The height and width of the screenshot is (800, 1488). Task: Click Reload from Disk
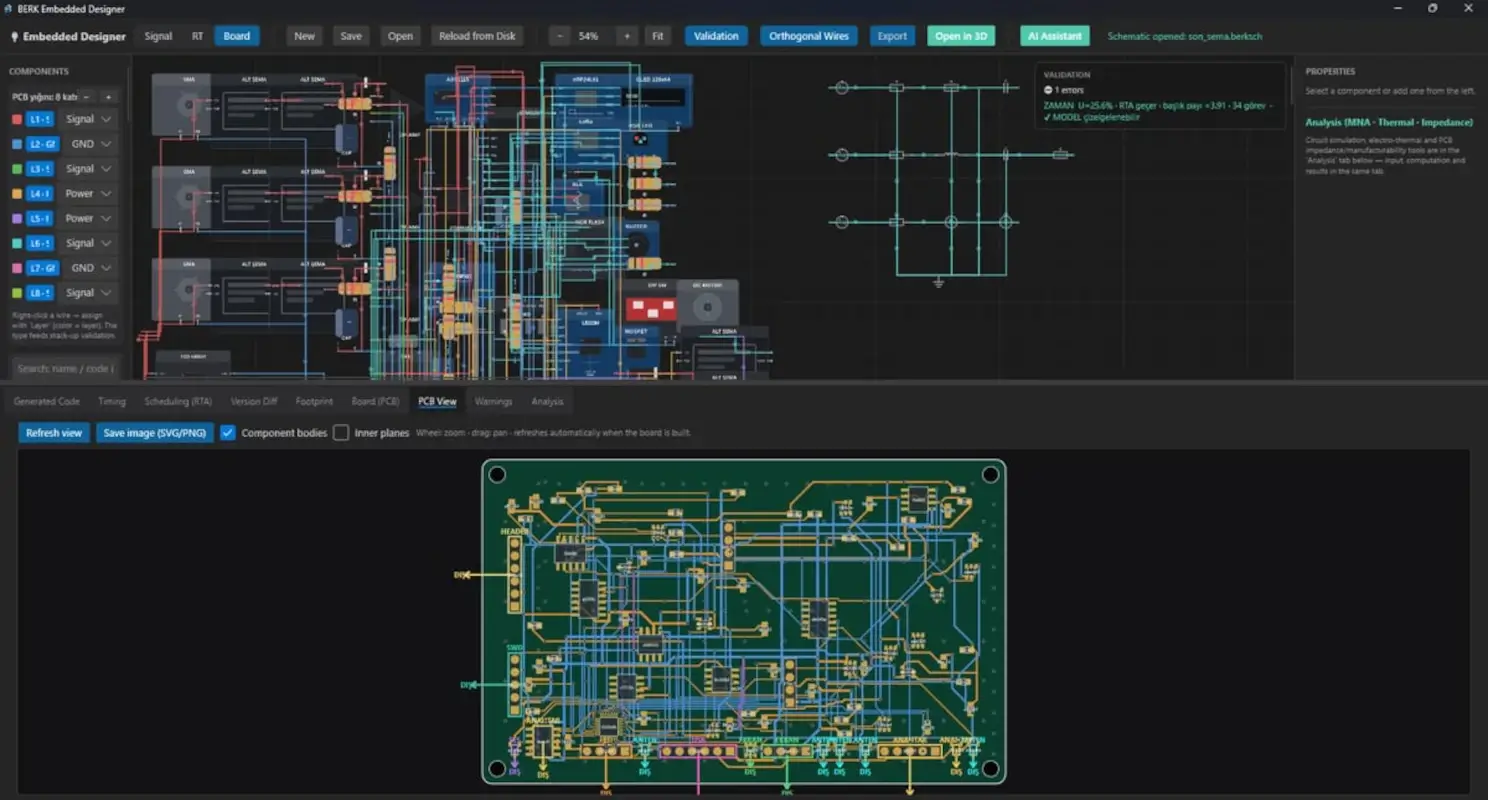point(478,36)
